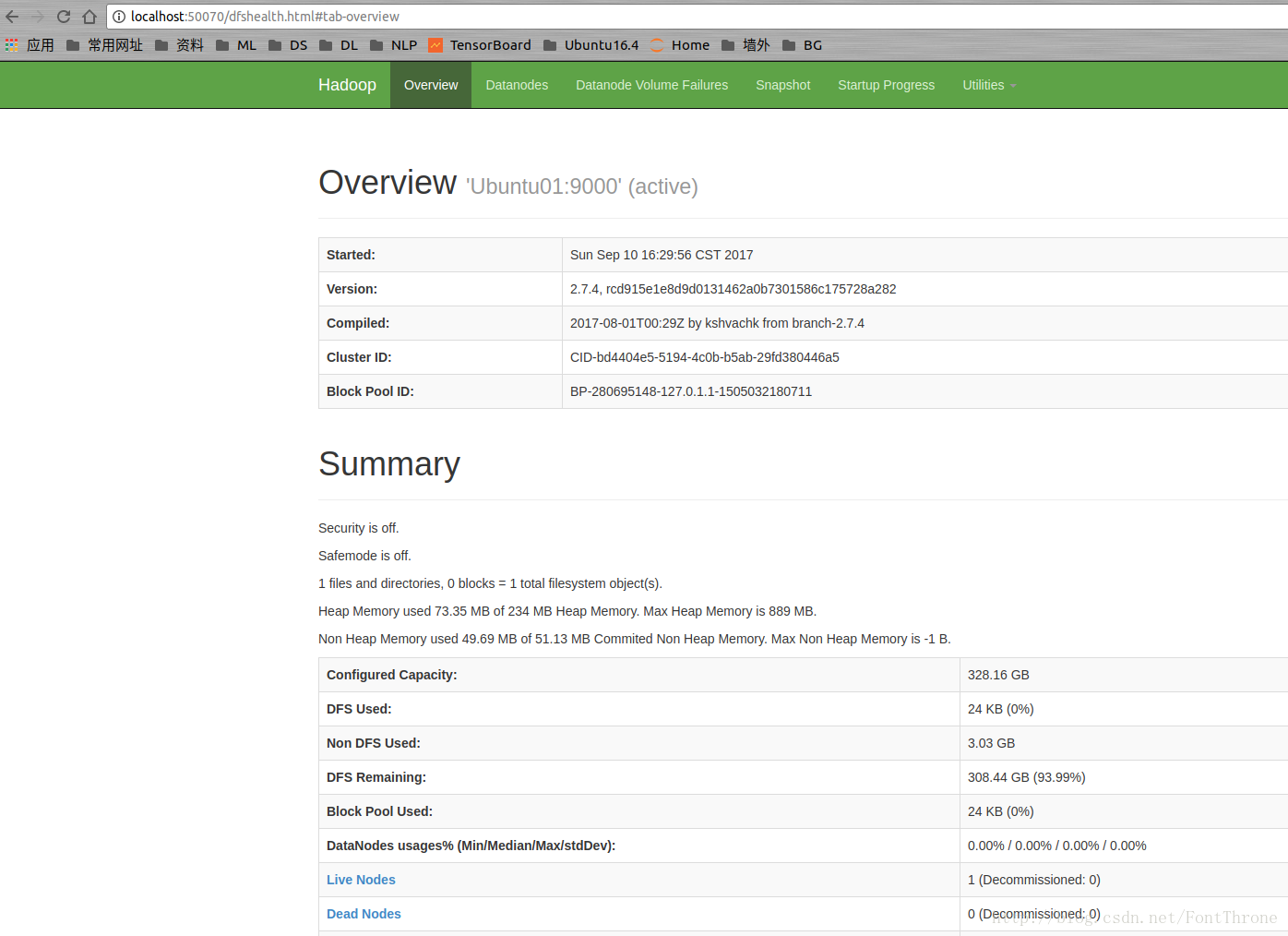Open the BG bookmark folder

[802, 45]
